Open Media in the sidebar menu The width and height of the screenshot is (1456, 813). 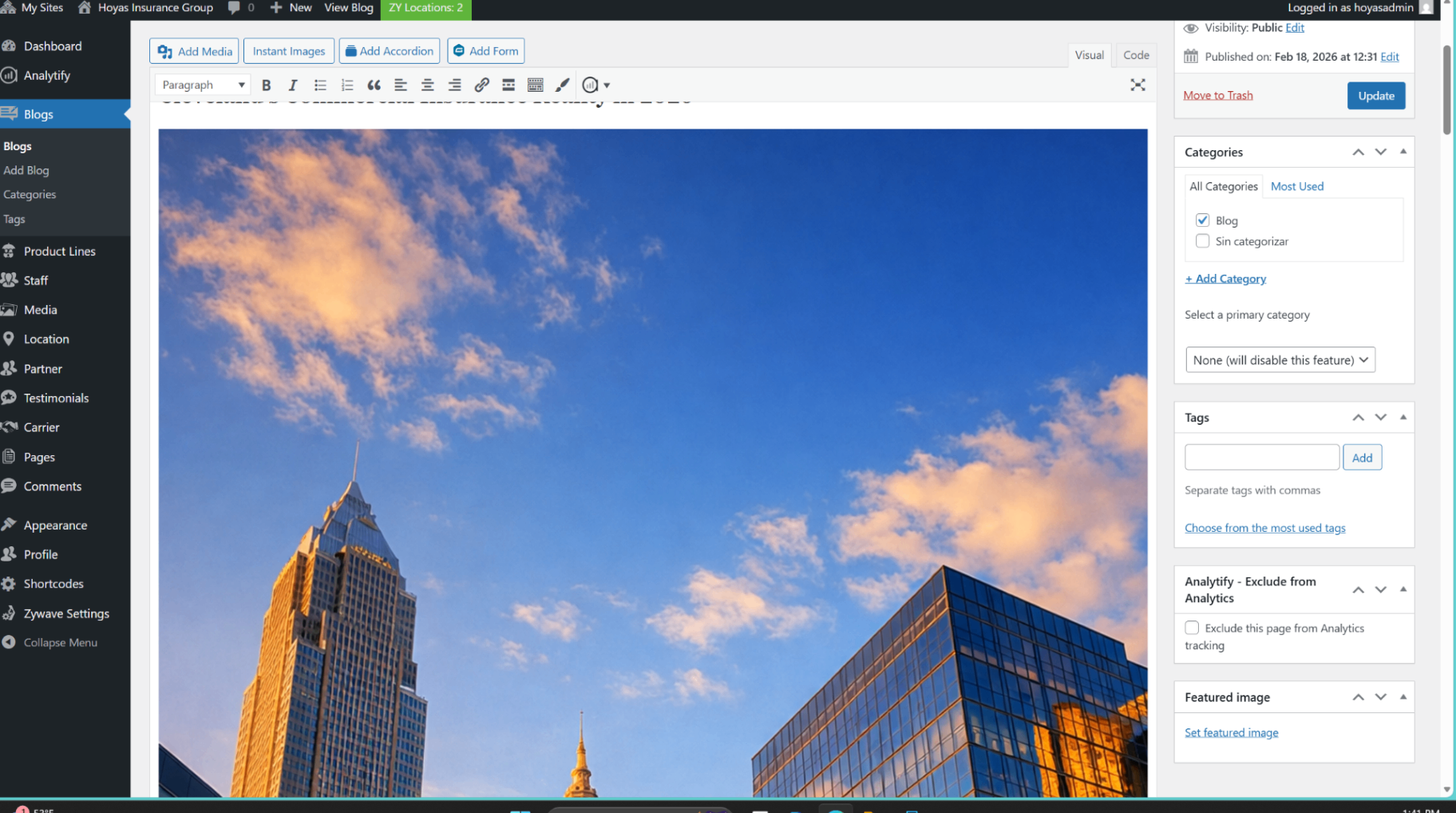(x=40, y=310)
